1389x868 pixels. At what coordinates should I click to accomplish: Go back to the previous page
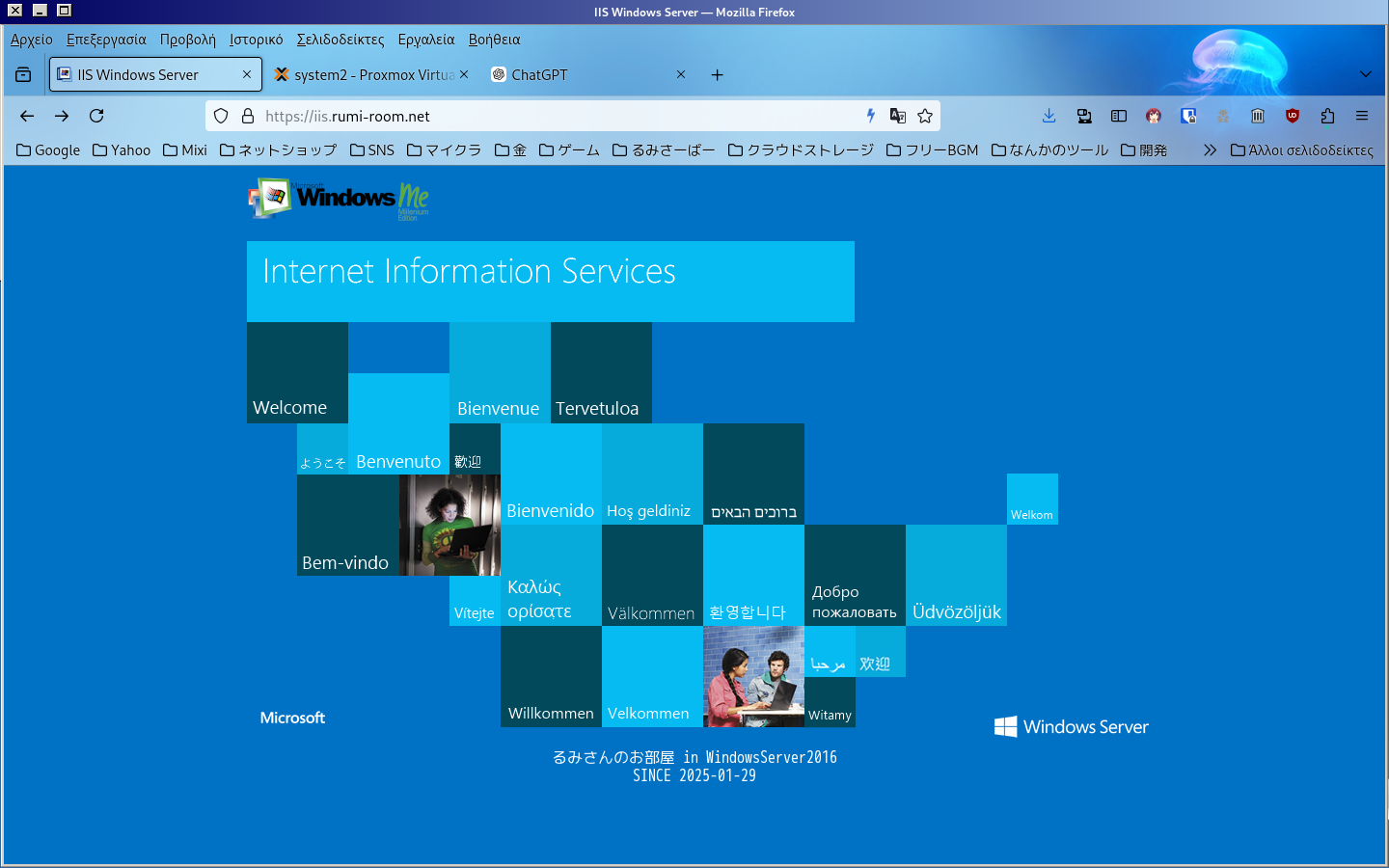coord(27,116)
